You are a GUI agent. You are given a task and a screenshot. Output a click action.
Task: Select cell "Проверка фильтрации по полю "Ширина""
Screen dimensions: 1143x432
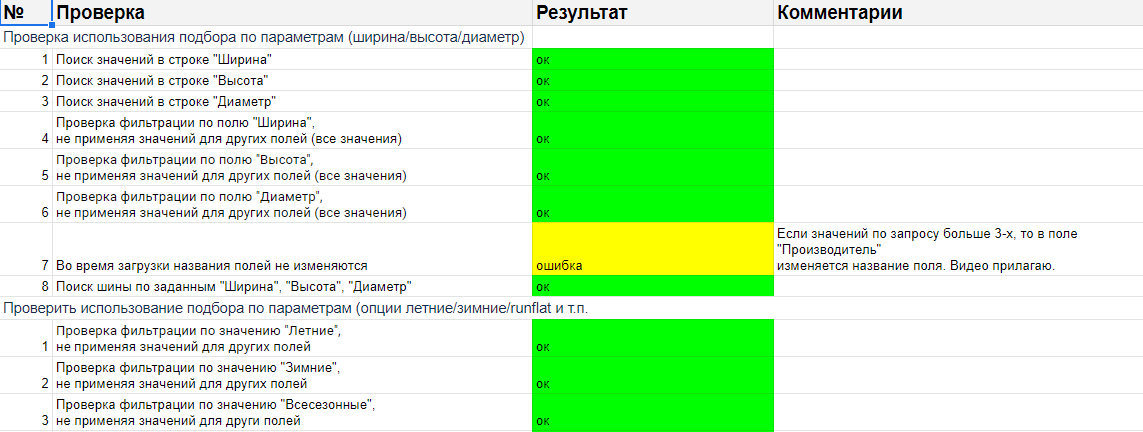tap(292, 130)
